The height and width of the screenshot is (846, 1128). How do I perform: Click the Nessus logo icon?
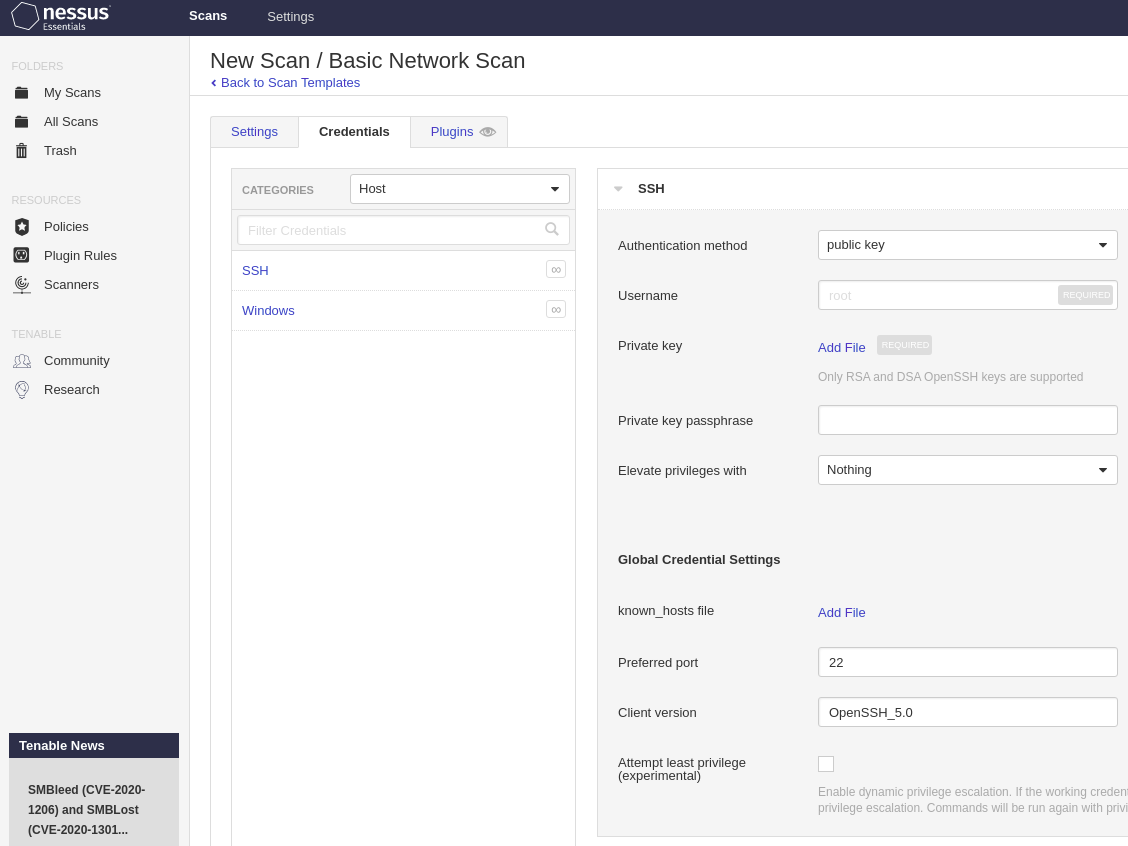[x=25, y=16]
